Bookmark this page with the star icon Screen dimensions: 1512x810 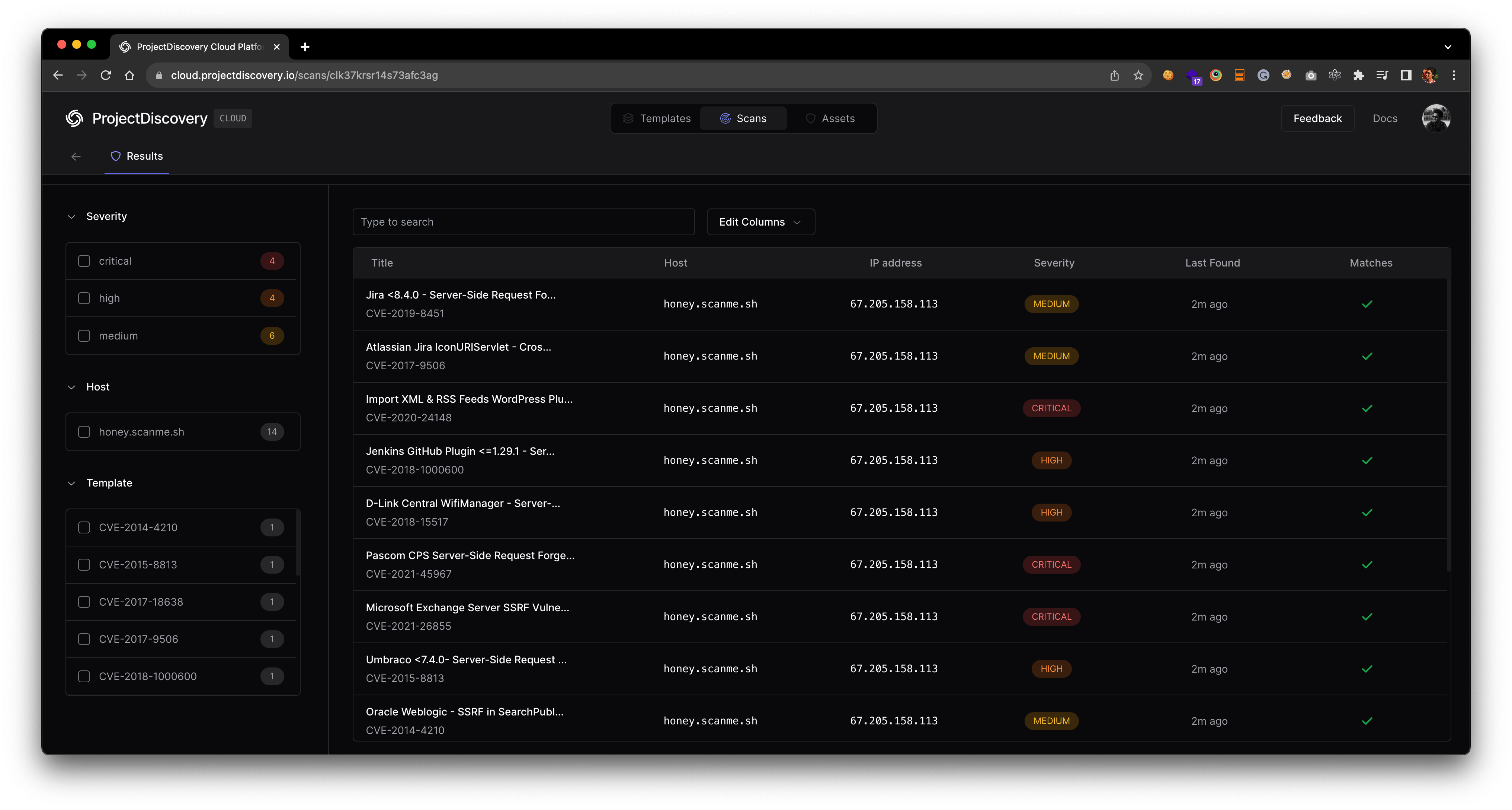coord(1138,75)
